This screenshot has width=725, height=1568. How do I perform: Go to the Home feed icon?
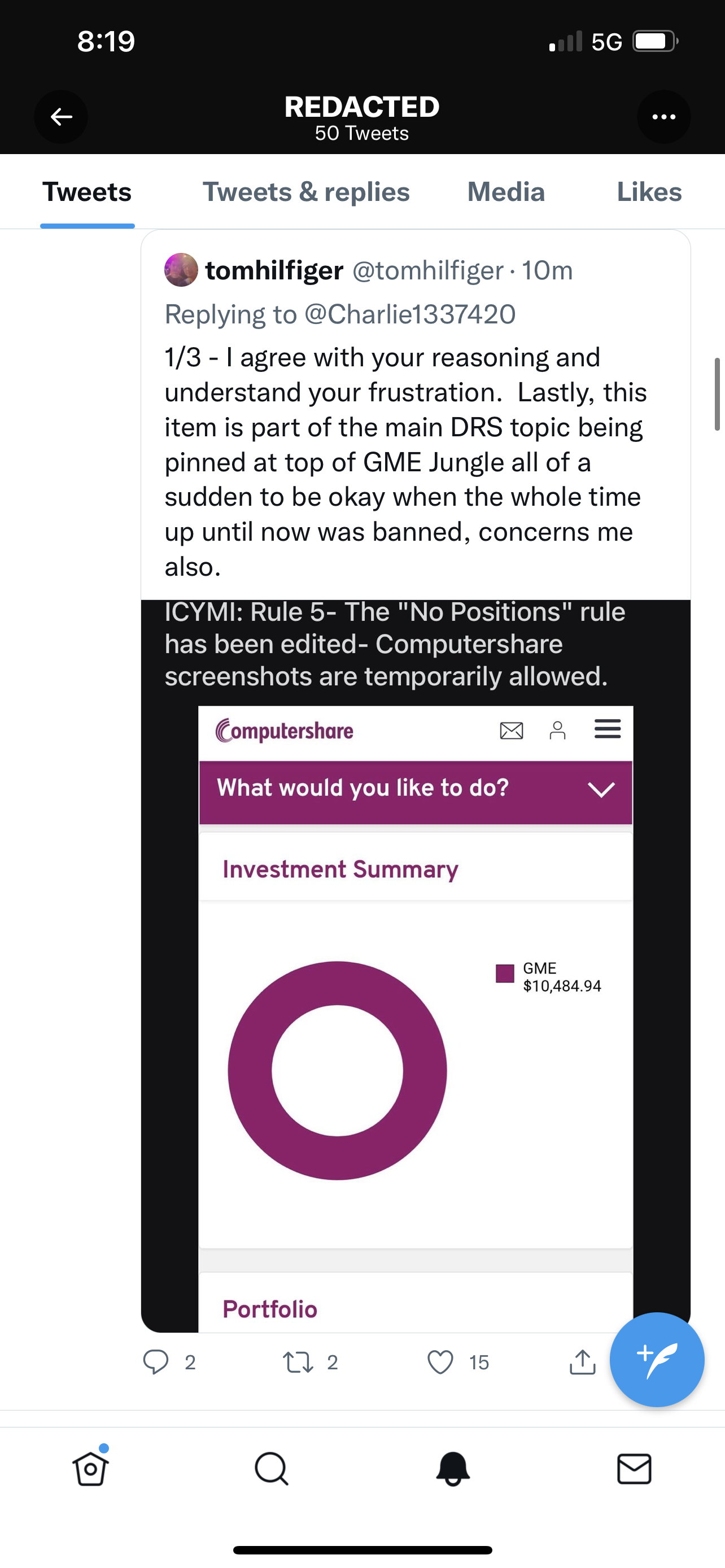pyautogui.click(x=91, y=1469)
